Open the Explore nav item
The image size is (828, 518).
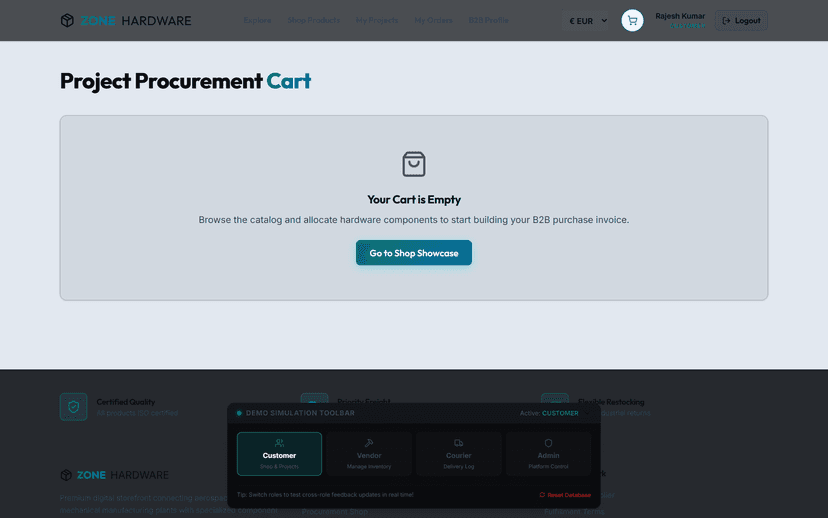pyautogui.click(x=257, y=21)
